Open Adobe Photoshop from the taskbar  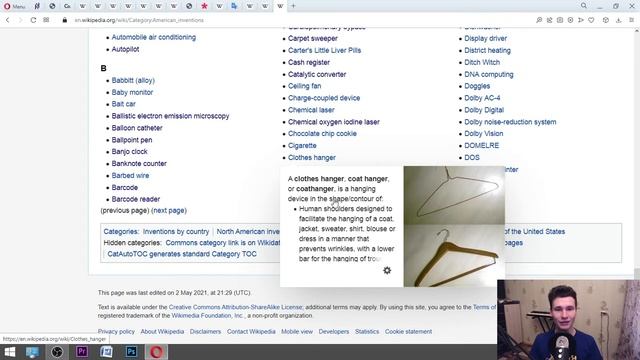pos(131,352)
